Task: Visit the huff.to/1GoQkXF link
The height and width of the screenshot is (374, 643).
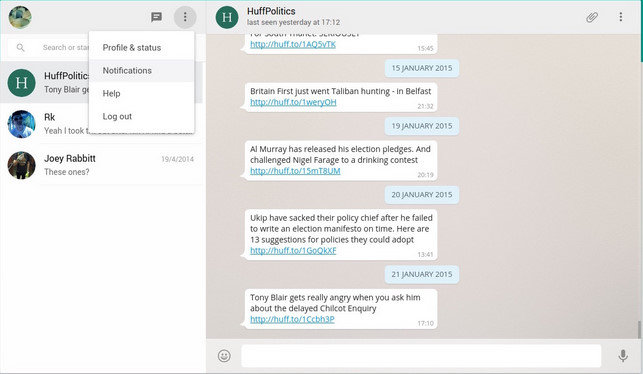Action: point(293,251)
